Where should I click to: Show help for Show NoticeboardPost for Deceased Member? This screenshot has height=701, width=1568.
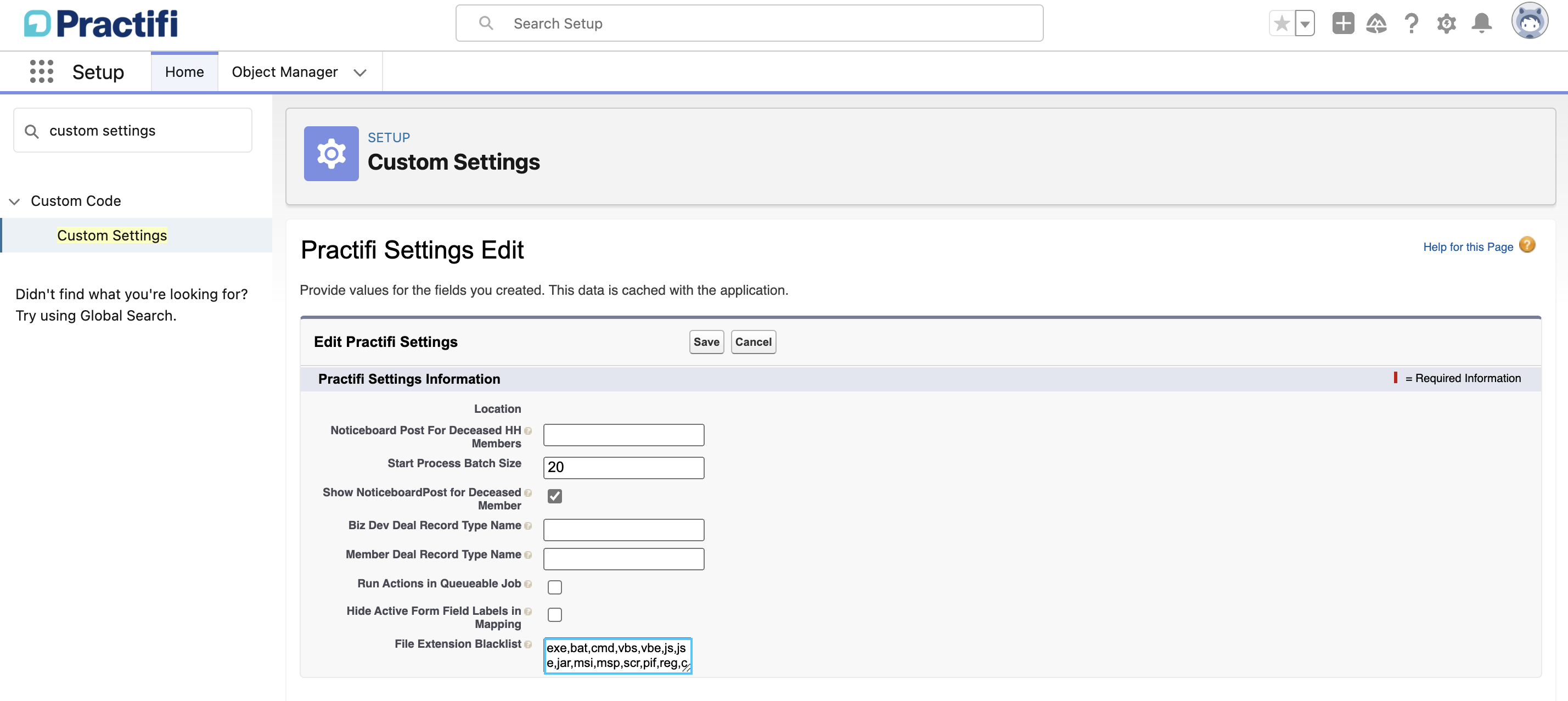coord(528,493)
